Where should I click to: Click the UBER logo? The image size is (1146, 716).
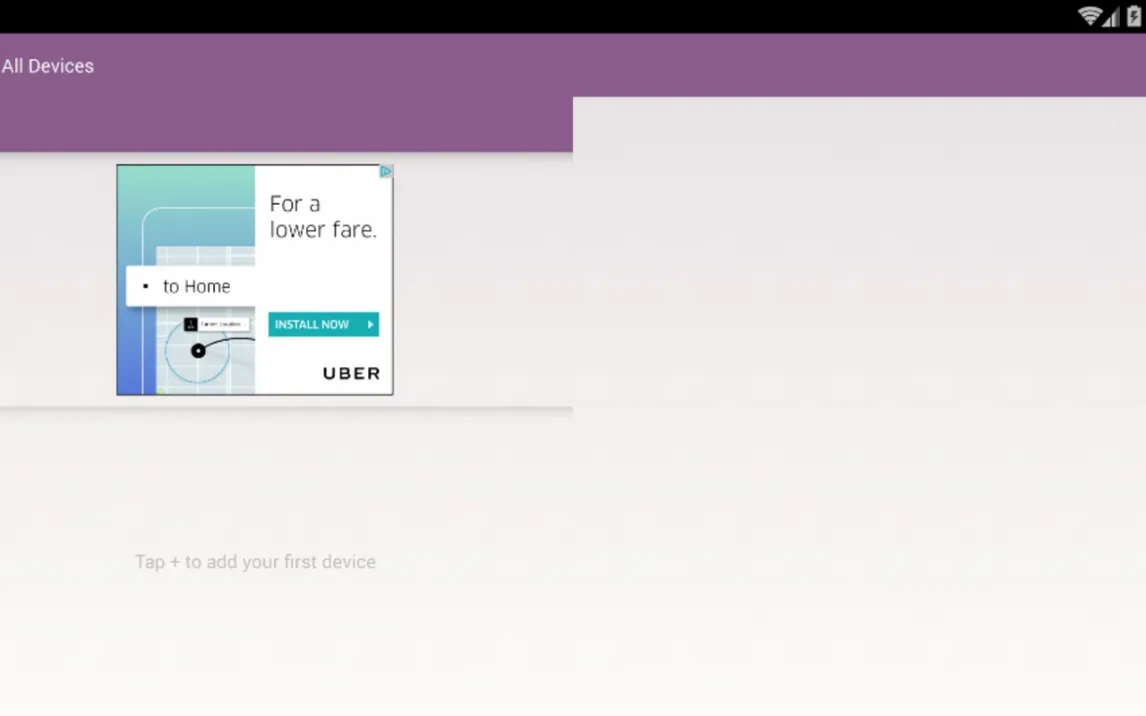pos(351,373)
